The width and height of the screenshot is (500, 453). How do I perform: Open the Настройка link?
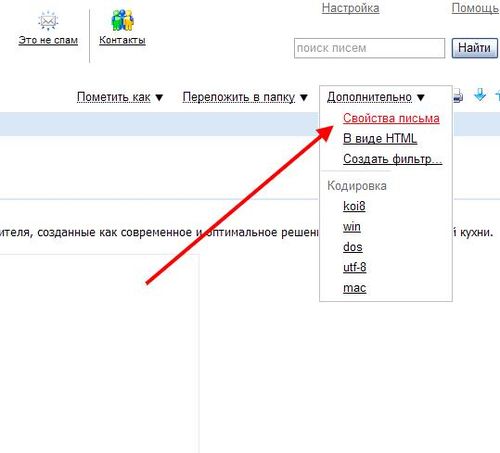350,8
